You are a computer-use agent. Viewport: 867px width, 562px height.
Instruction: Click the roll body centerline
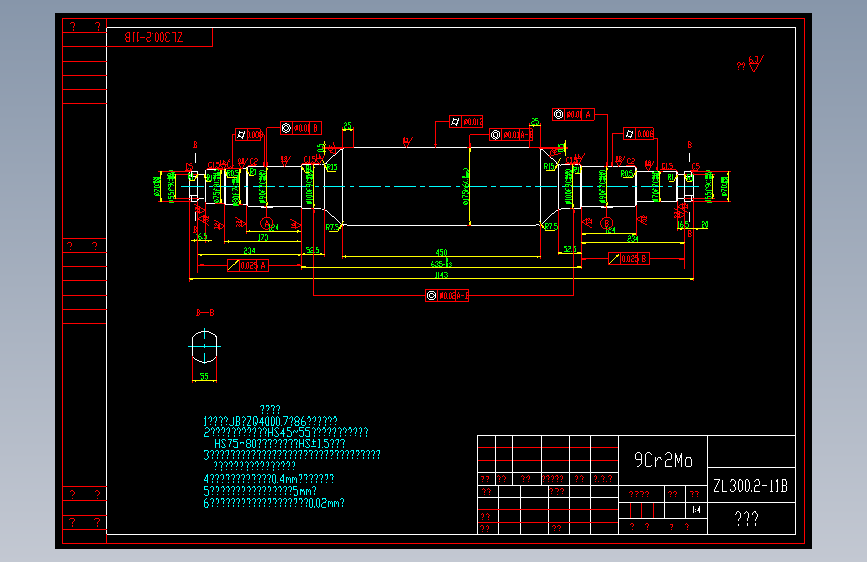(442, 186)
